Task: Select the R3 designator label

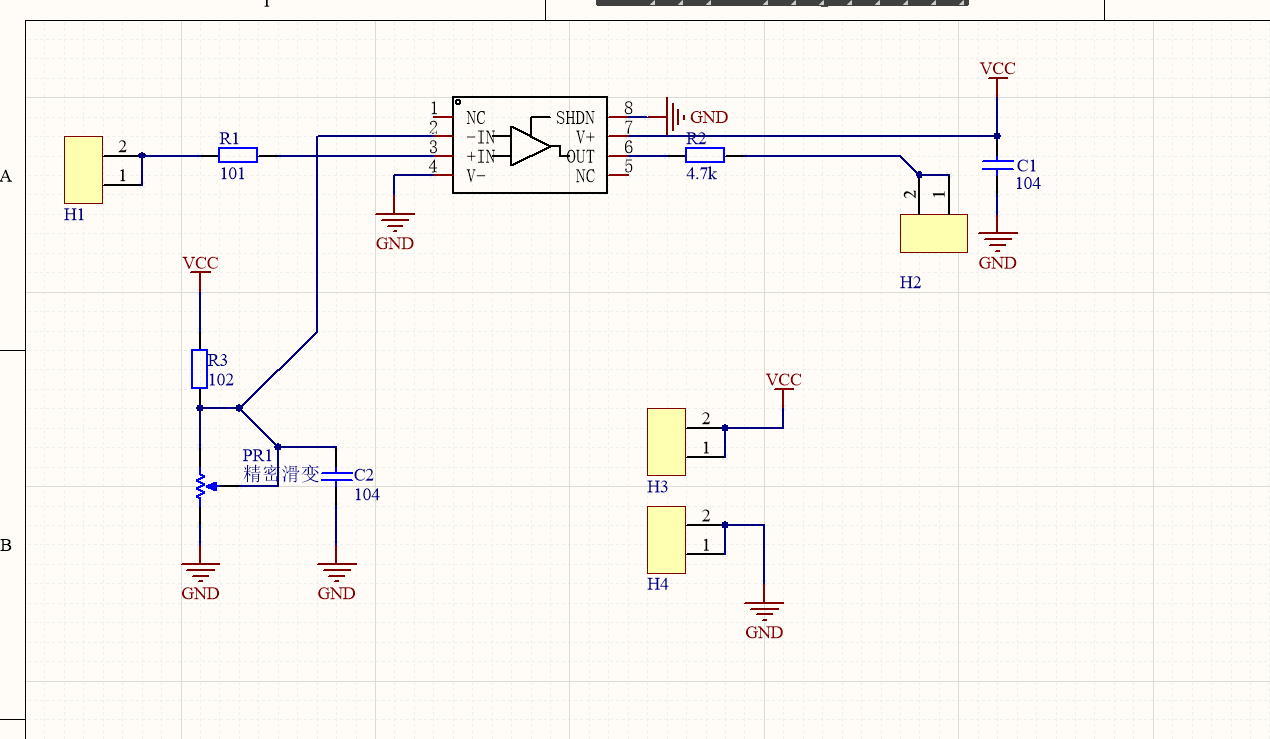Action: [x=218, y=360]
